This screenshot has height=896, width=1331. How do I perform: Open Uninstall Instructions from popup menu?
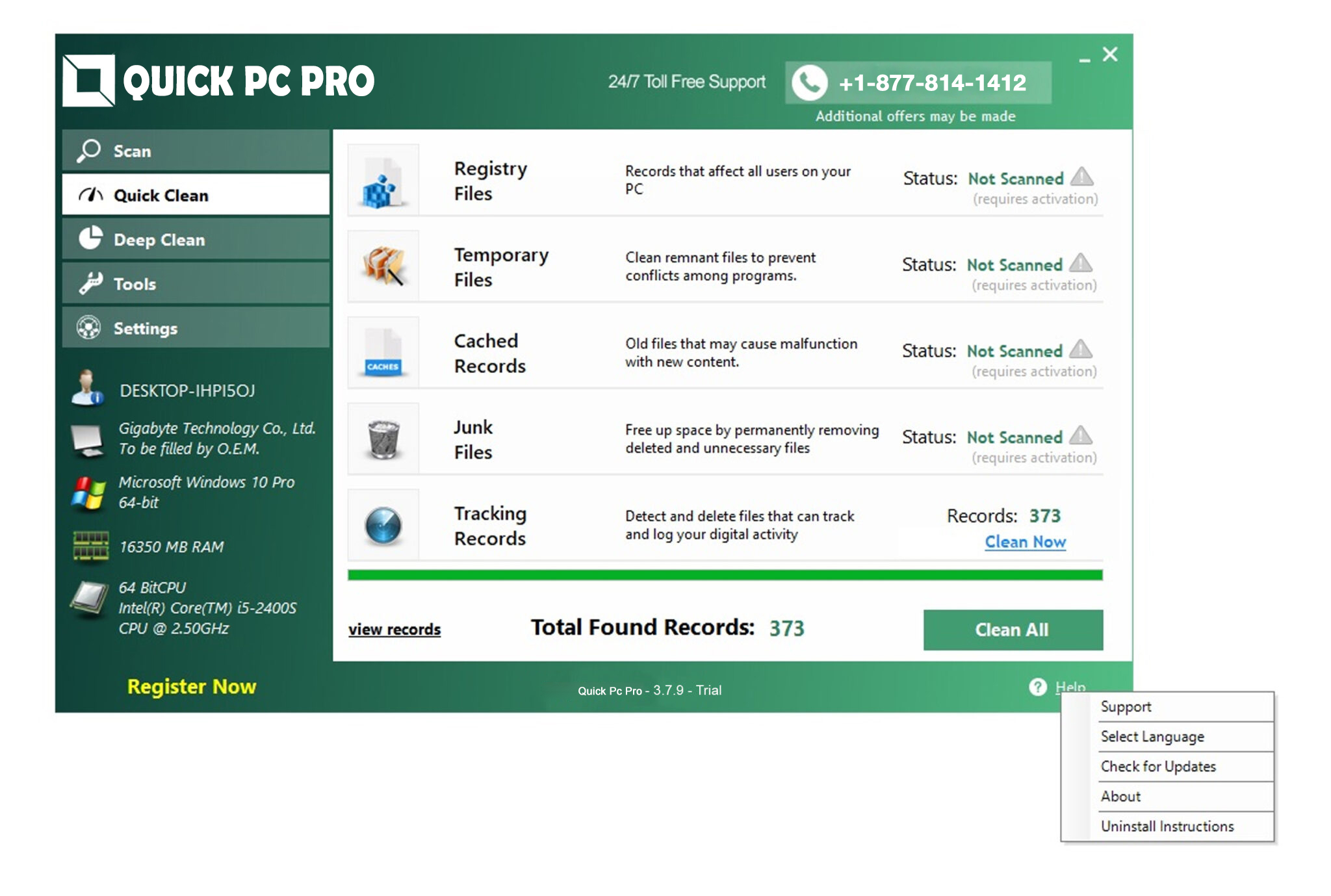[1167, 826]
